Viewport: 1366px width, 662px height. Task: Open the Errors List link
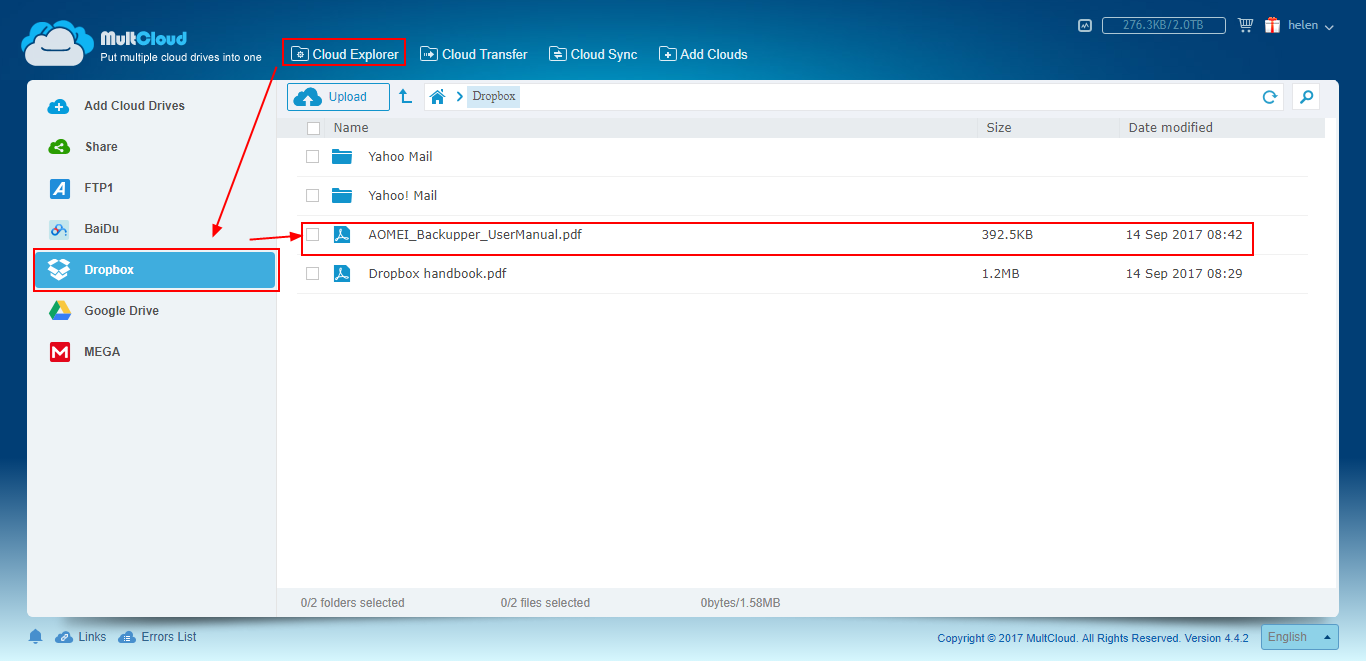158,637
